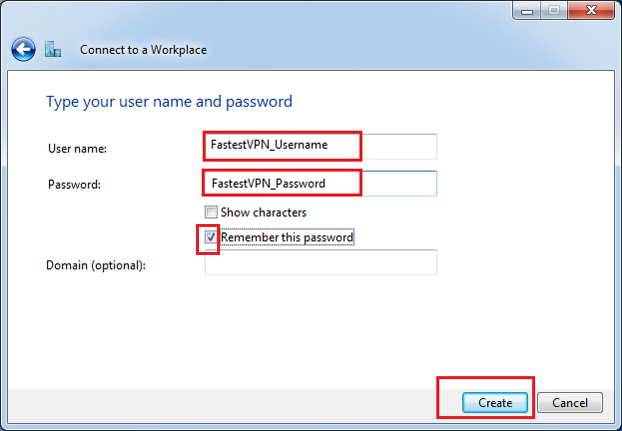Viewport: 622px width, 431px height.
Task: Click the Remember this password label
Action: [287, 237]
